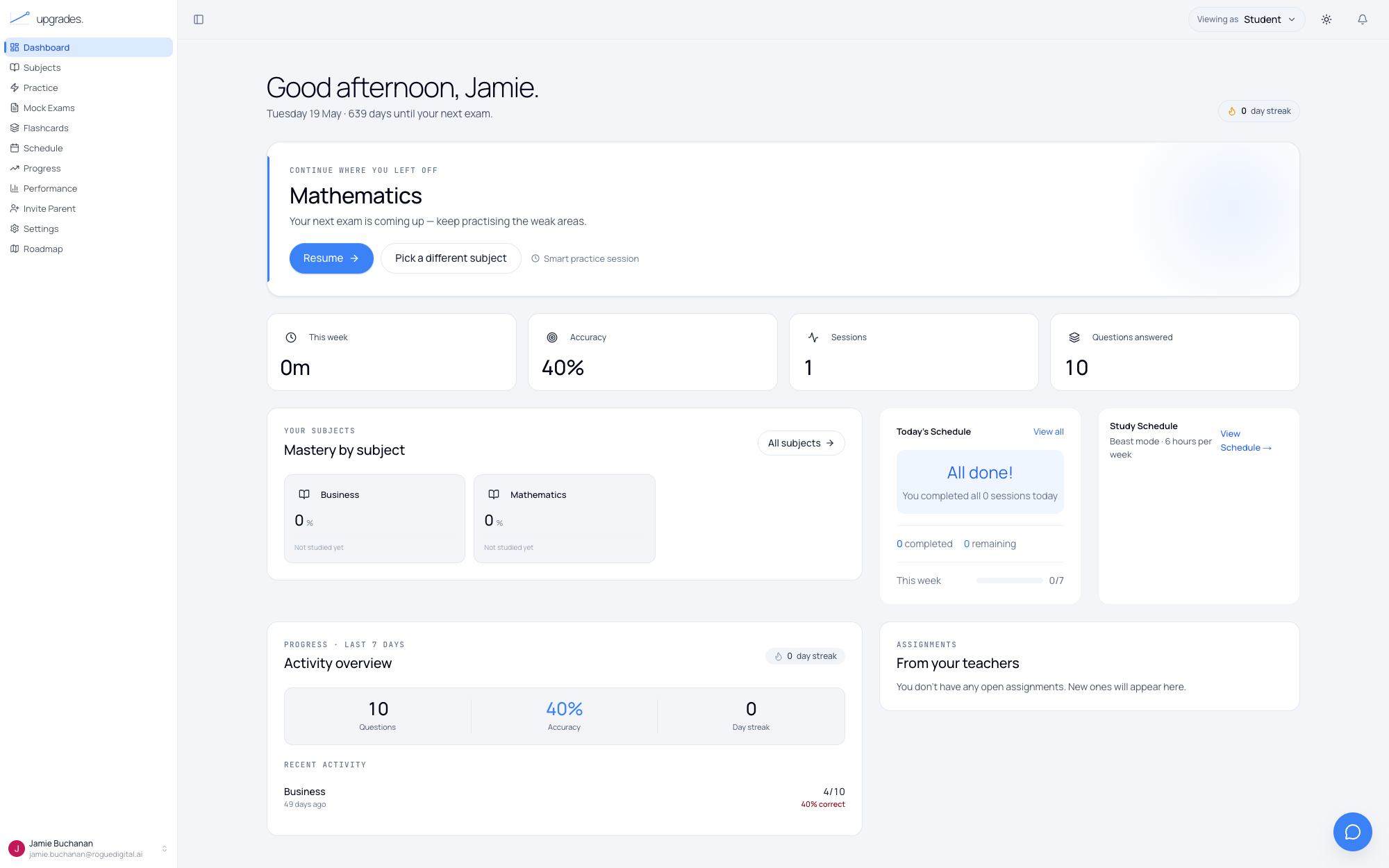Open notifications bell icon
This screenshot has width=1389, height=868.
pyautogui.click(x=1363, y=19)
